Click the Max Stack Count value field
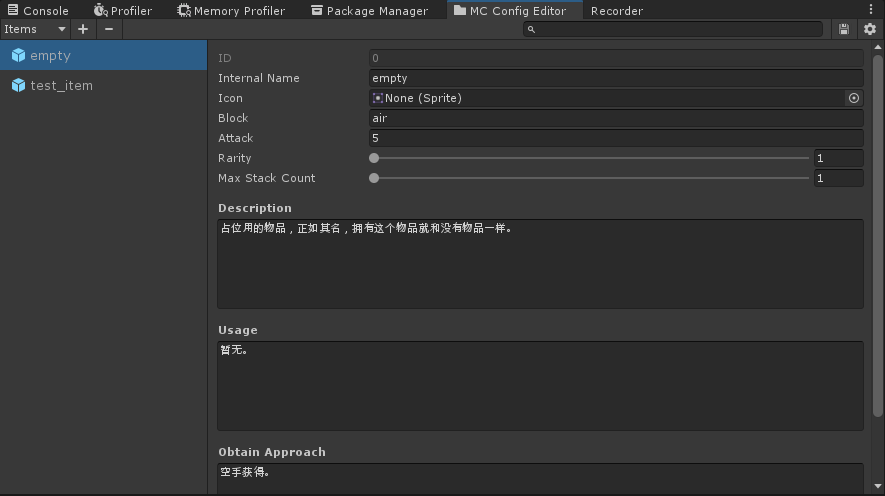885x496 pixels. (x=838, y=178)
